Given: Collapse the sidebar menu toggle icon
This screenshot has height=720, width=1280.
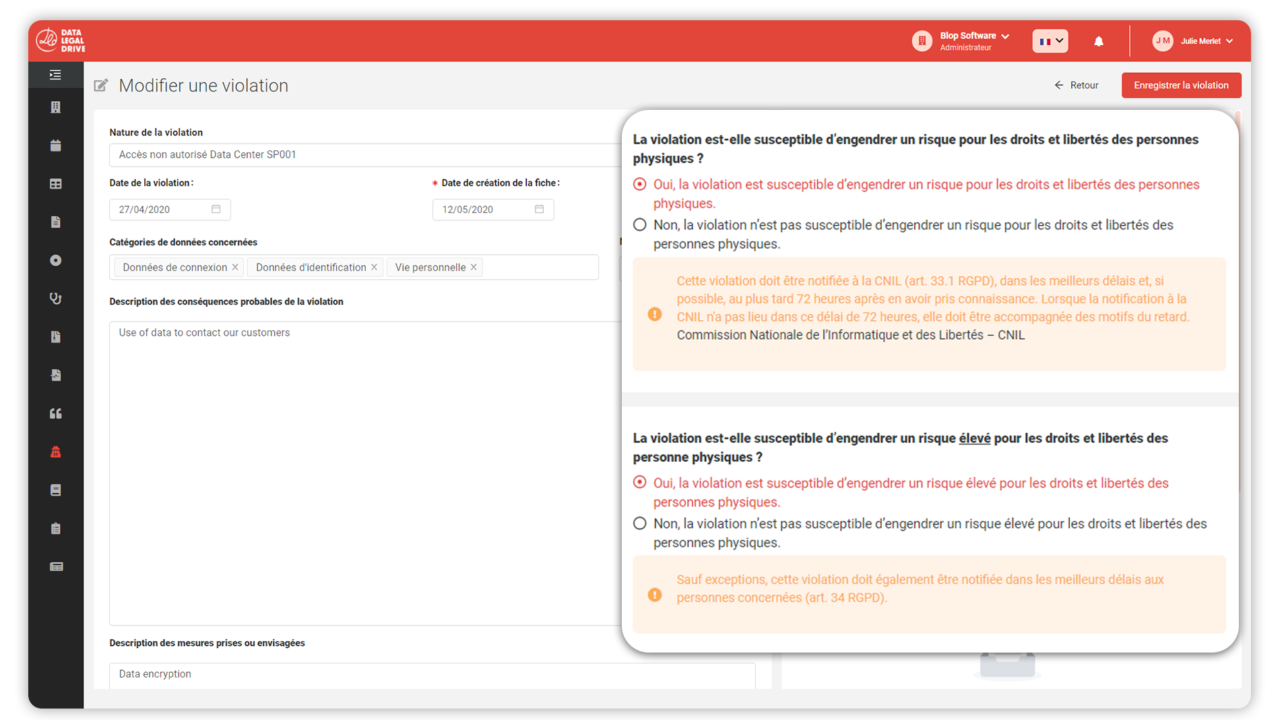Looking at the screenshot, I should [55, 75].
